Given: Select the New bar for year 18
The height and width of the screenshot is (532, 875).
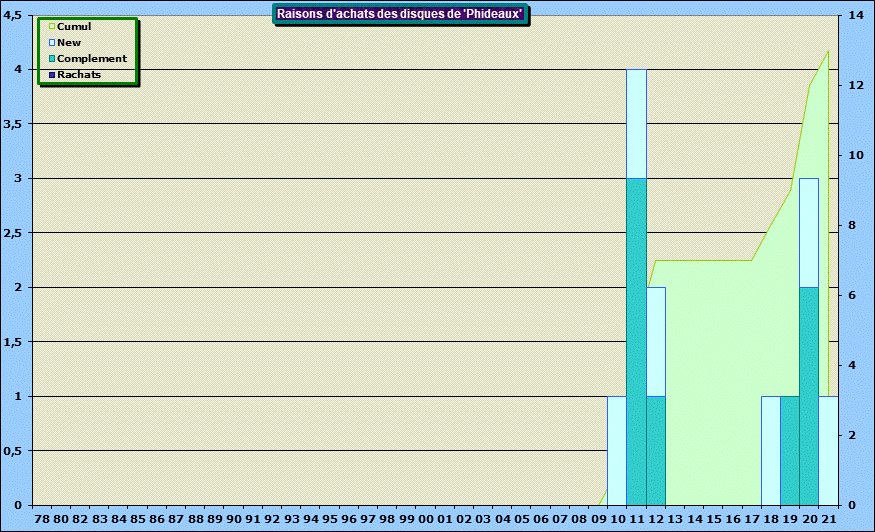Looking at the screenshot, I should 771,450.
